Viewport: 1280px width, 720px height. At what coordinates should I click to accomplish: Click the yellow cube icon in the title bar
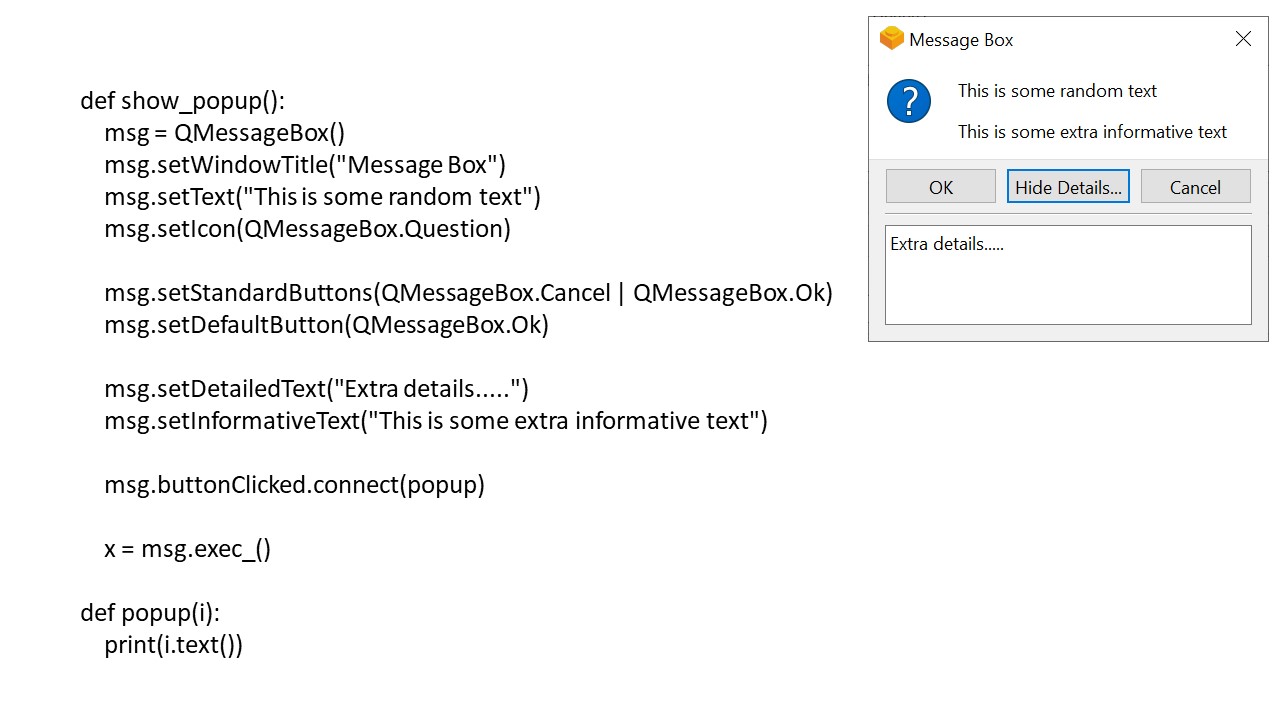coord(891,39)
